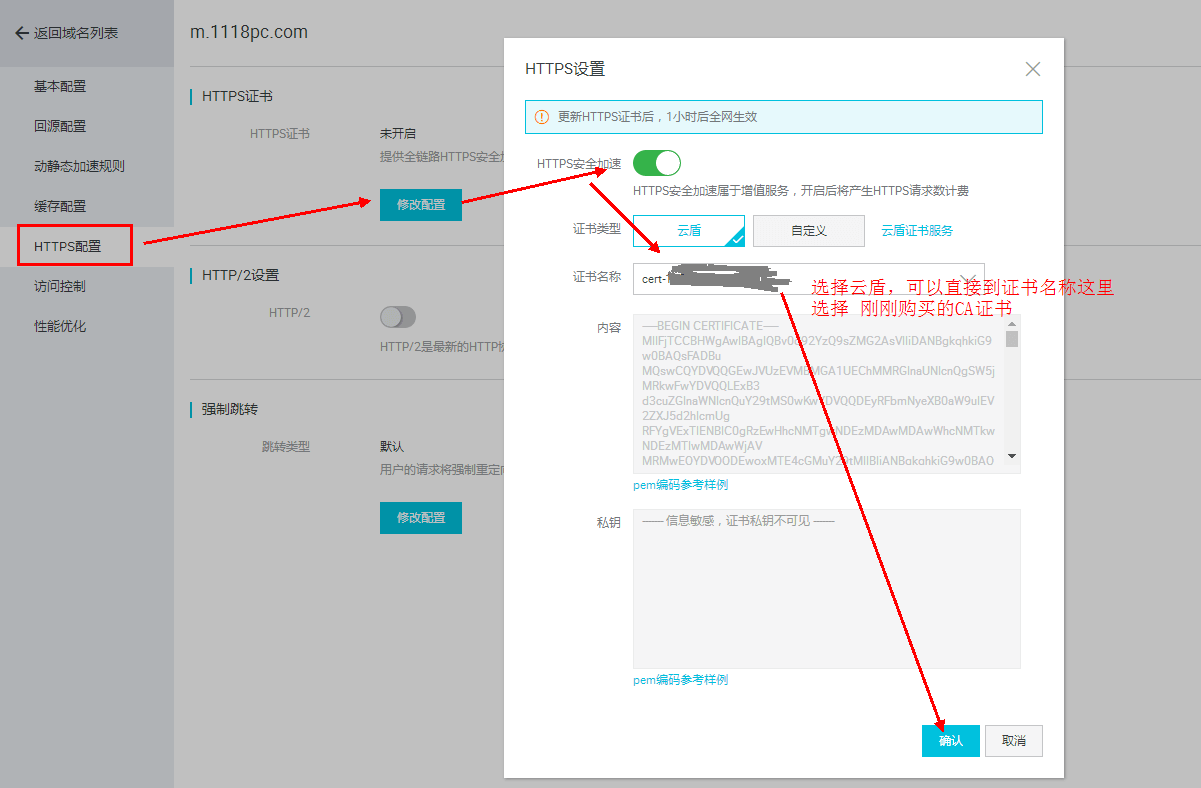Select 缓存配置 sidebar item
The height and width of the screenshot is (788, 1201).
[60, 206]
